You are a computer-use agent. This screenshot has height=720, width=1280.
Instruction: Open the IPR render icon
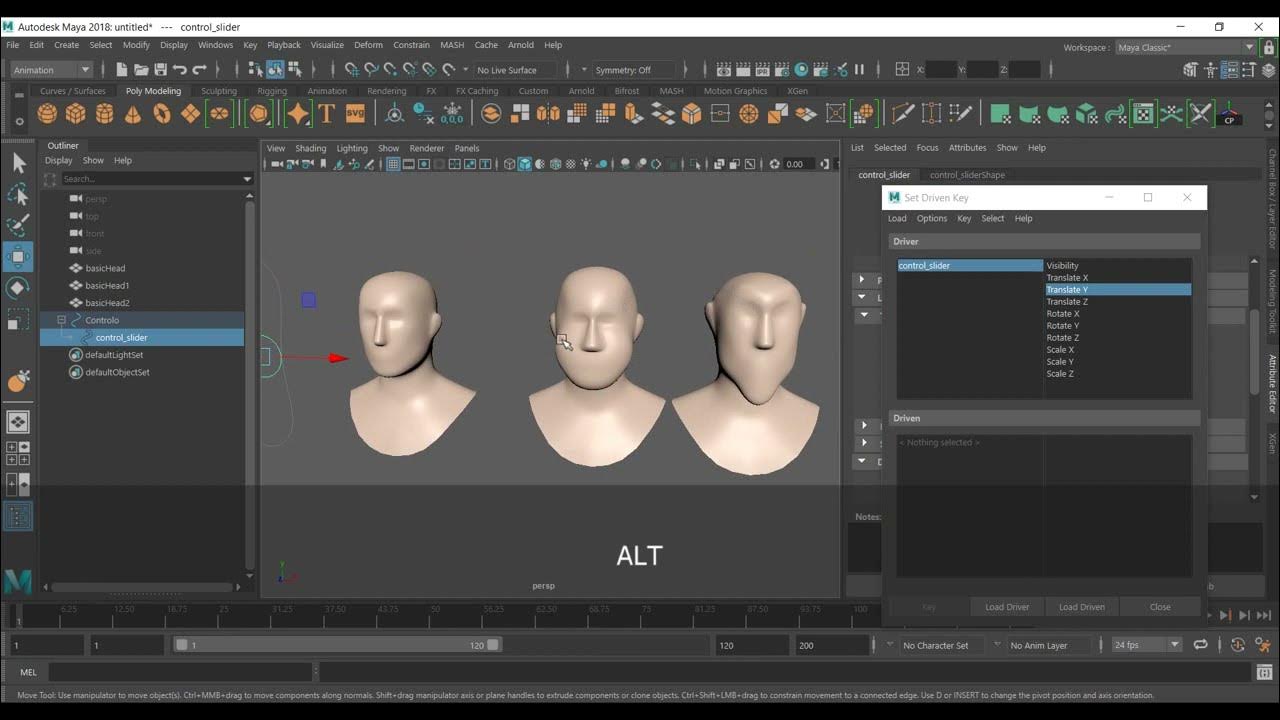(763, 70)
